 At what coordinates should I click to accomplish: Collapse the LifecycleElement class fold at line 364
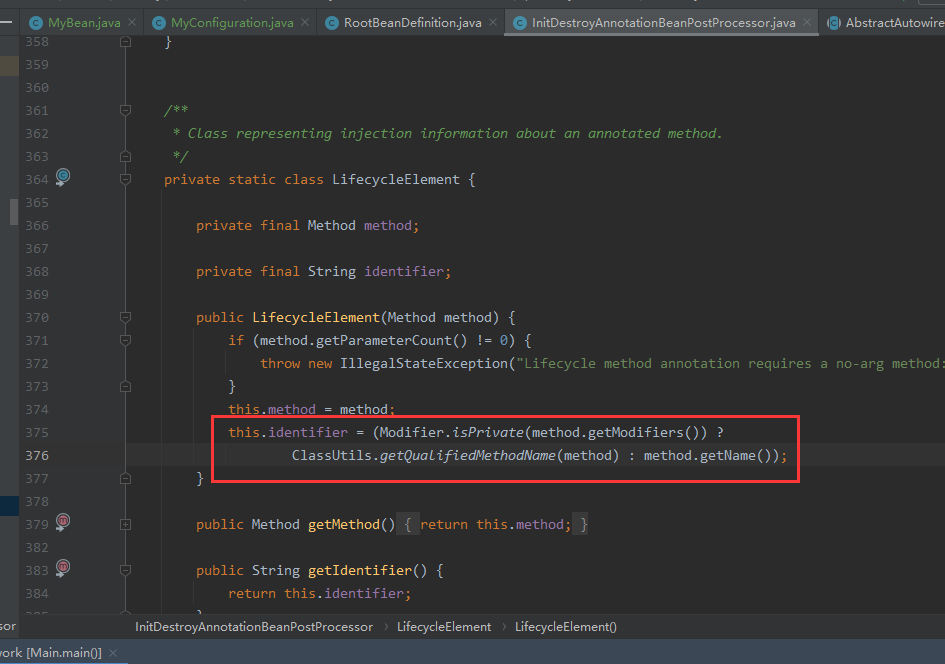point(125,180)
